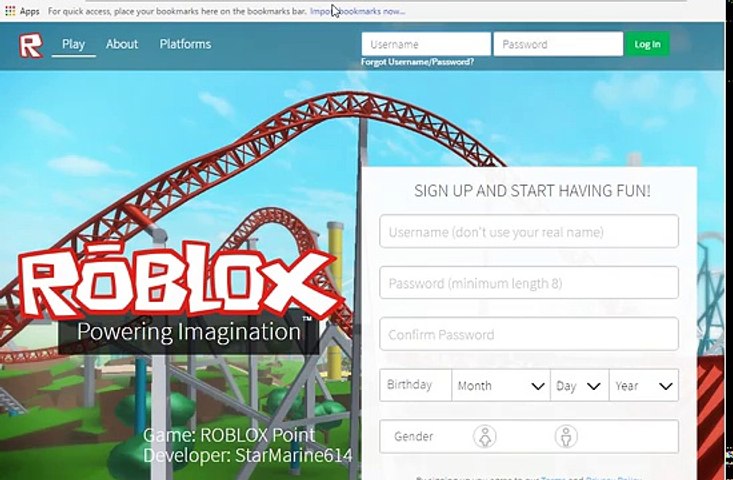Click the signup Password minimum length field
This screenshot has width=733, height=480.
pyautogui.click(x=529, y=283)
